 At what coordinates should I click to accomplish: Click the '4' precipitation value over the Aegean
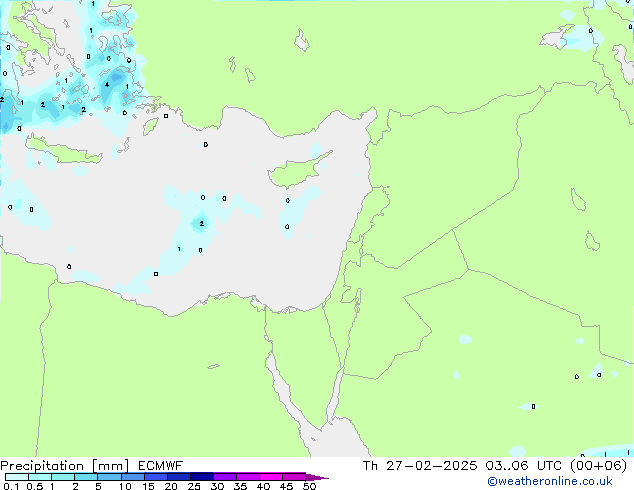107,84
